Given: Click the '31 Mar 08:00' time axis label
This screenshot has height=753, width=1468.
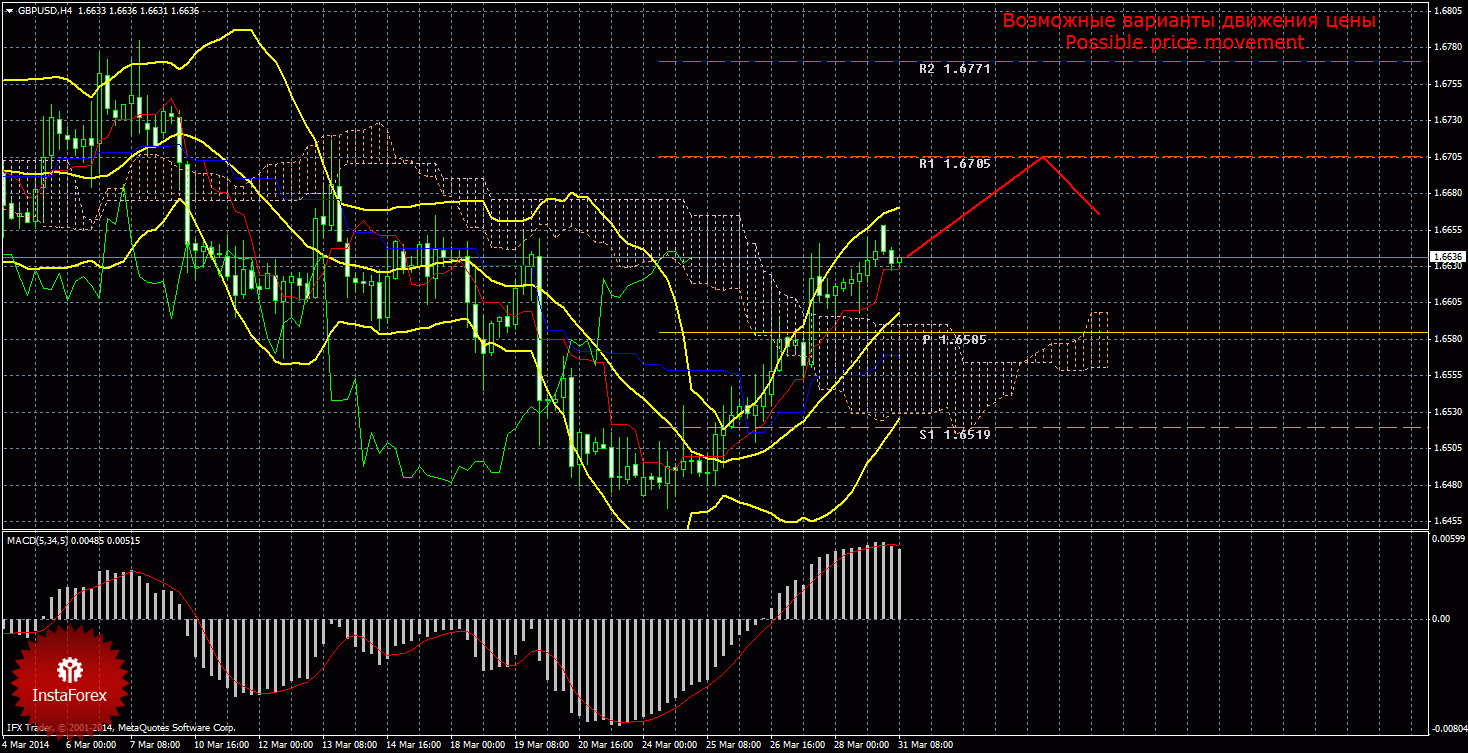Looking at the screenshot, I should (925, 745).
